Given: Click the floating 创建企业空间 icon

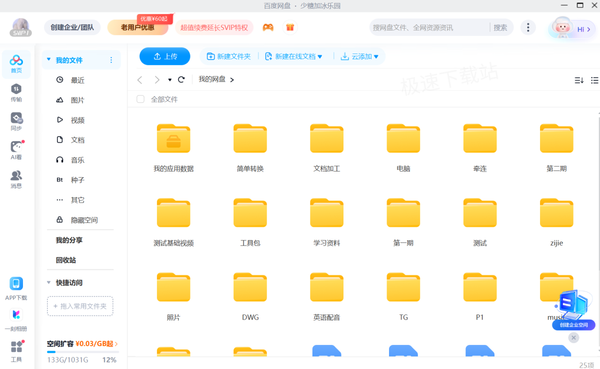Looking at the screenshot, I should pos(573,310).
